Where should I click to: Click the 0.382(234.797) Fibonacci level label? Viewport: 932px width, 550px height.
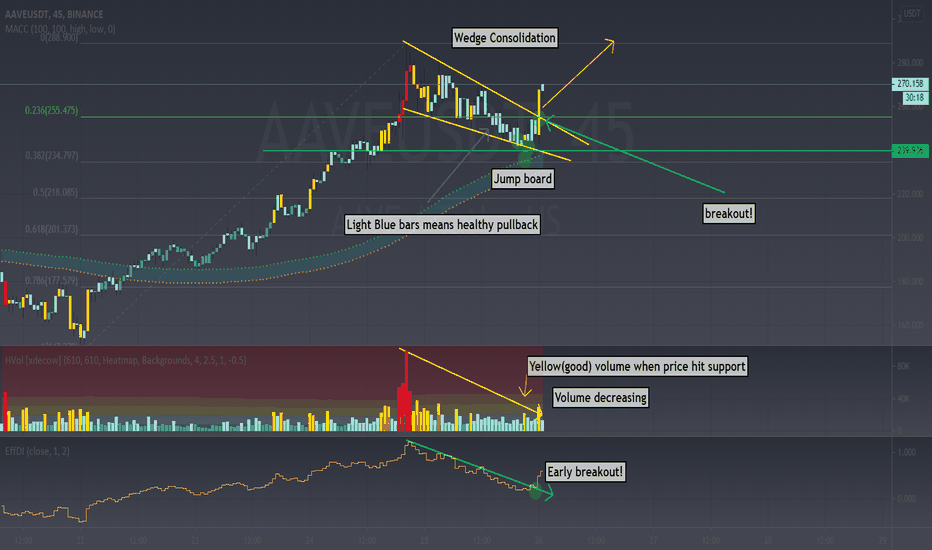[x=51, y=156]
